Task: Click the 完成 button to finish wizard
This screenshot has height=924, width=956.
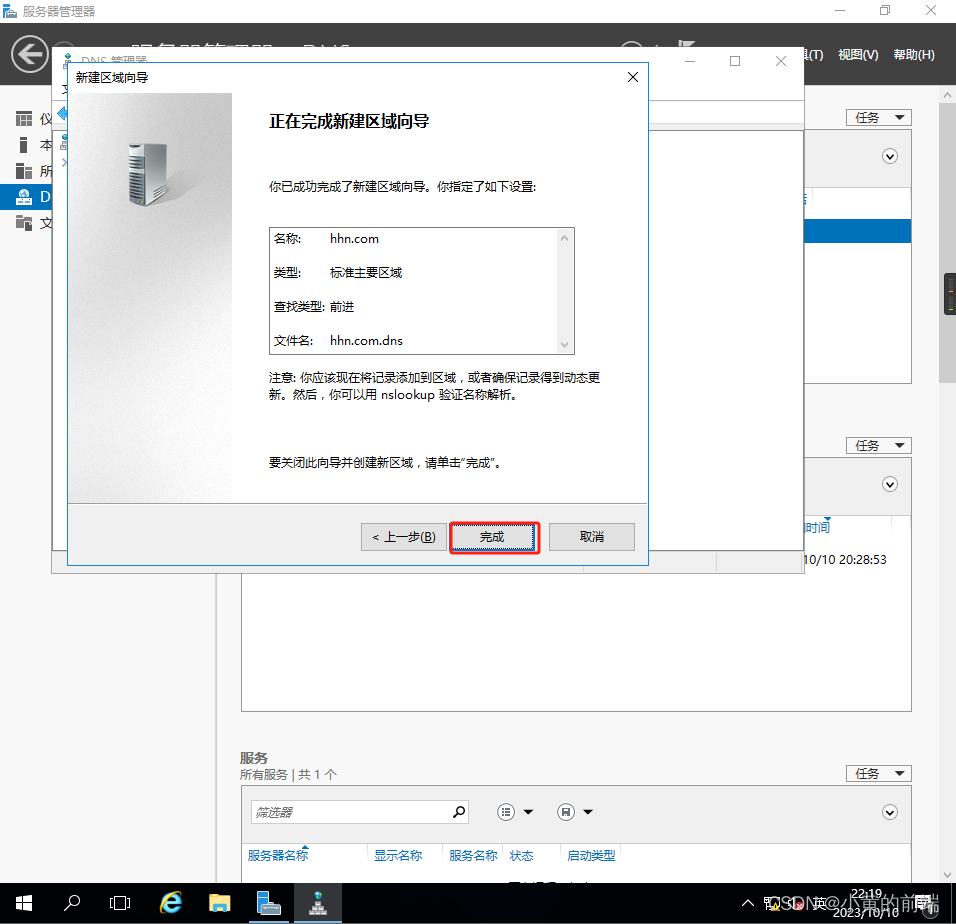Action: (494, 537)
